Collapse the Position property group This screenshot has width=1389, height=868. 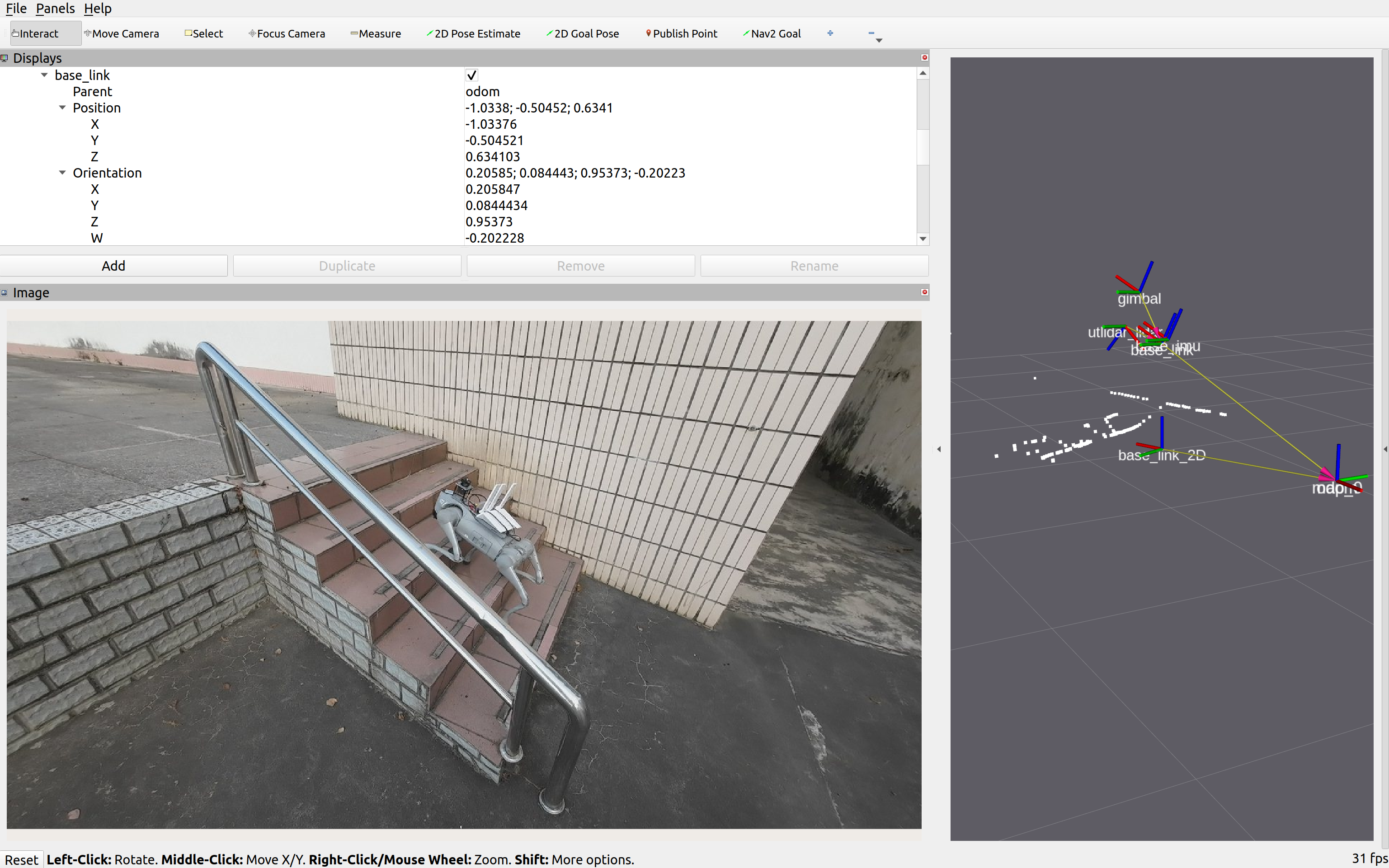click(x=62, y=108)
